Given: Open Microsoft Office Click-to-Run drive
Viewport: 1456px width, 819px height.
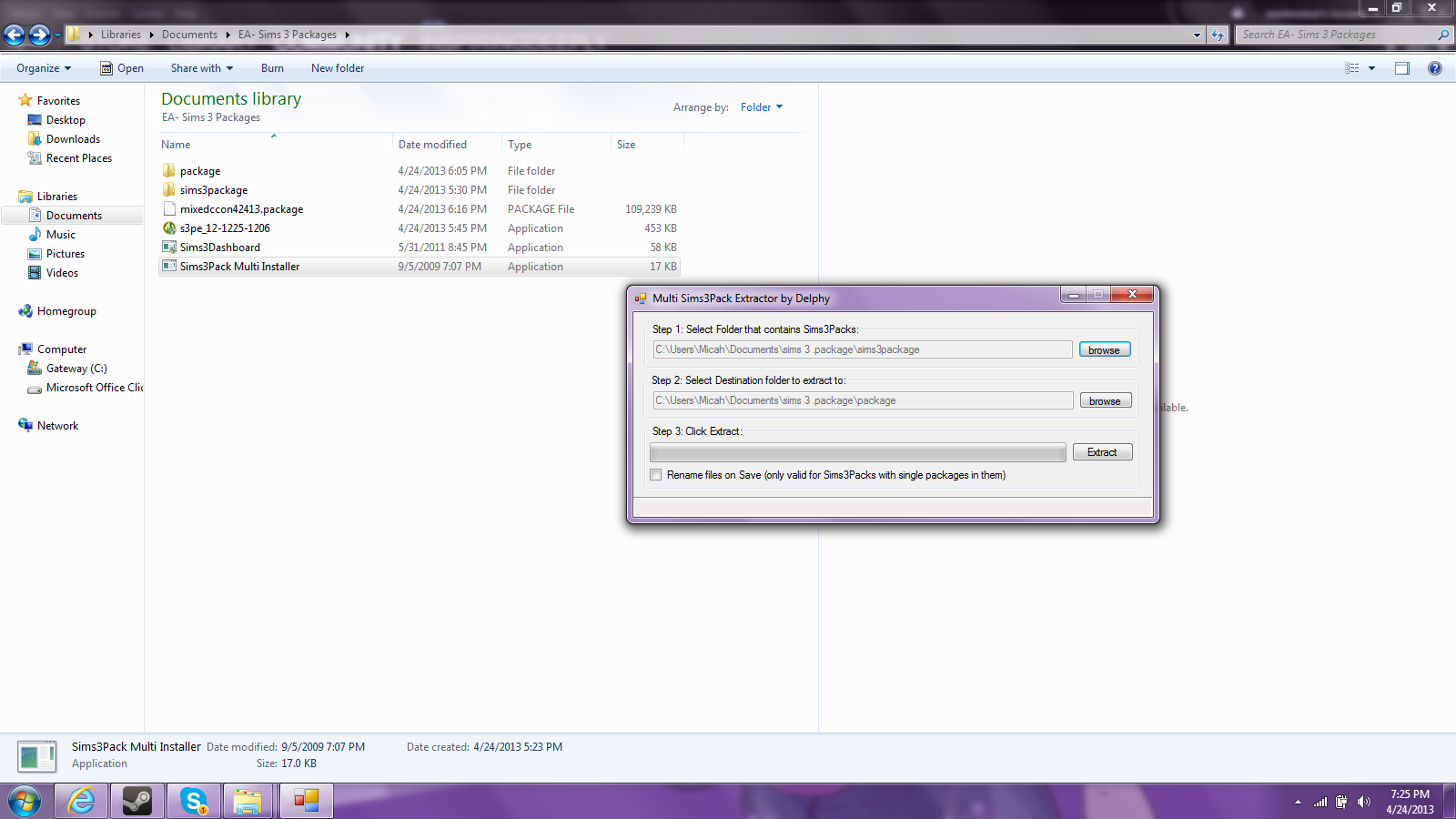Looking at the screenshot, I should click(86, 388).
